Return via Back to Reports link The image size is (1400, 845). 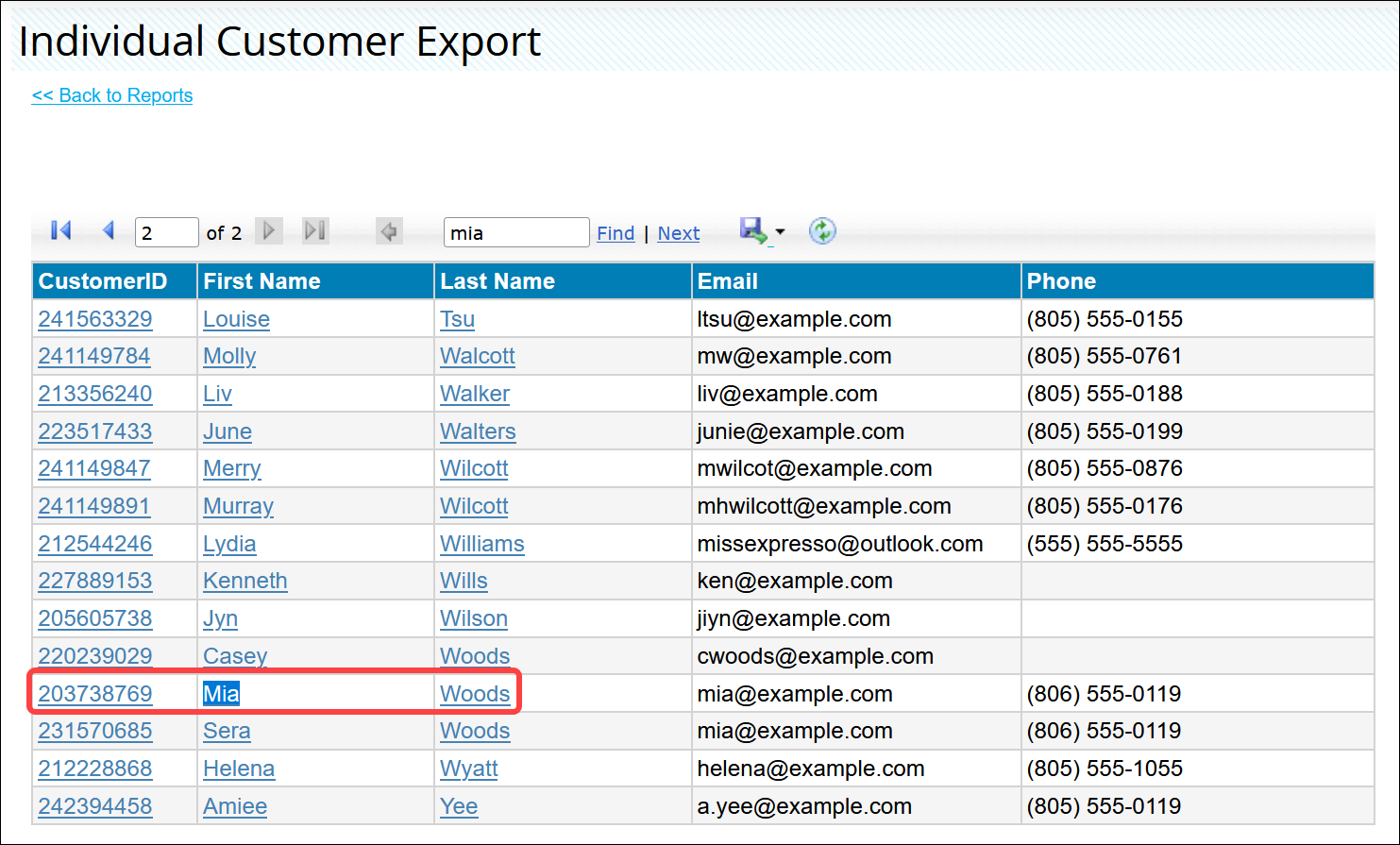point(112,95)
